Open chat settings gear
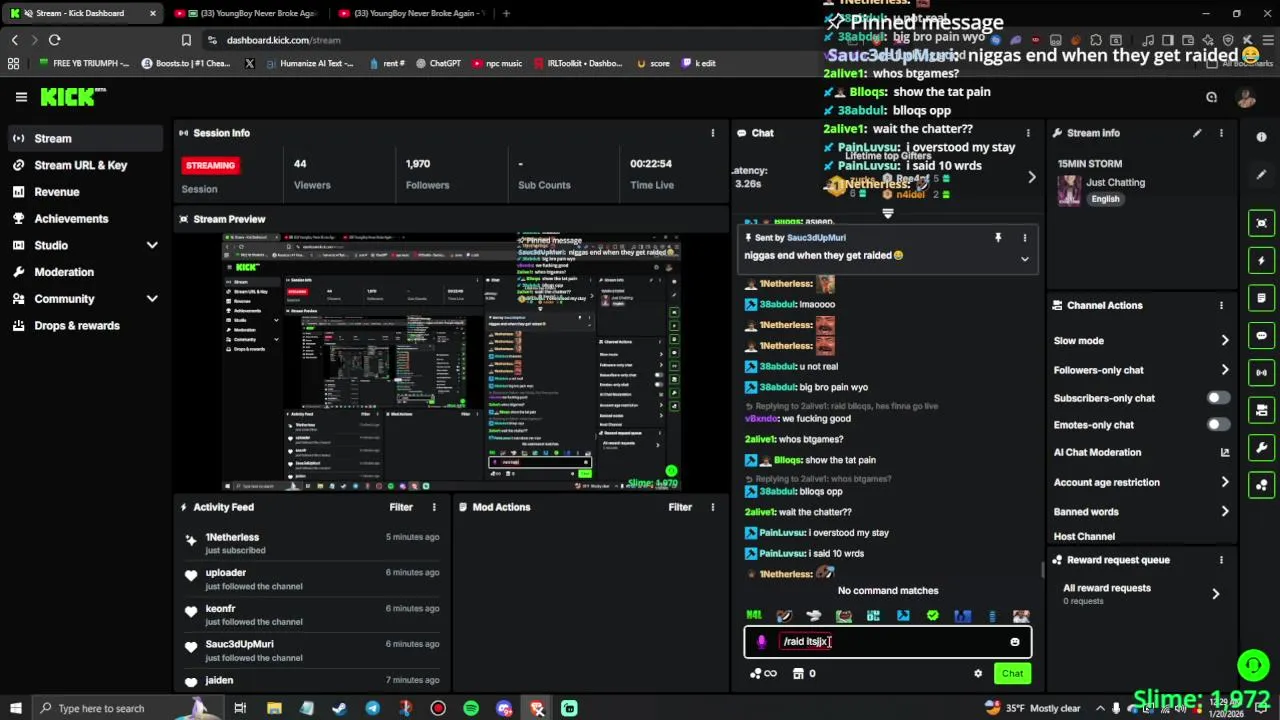The width and height of the screenshot is (1280, 720). (978, 674)
